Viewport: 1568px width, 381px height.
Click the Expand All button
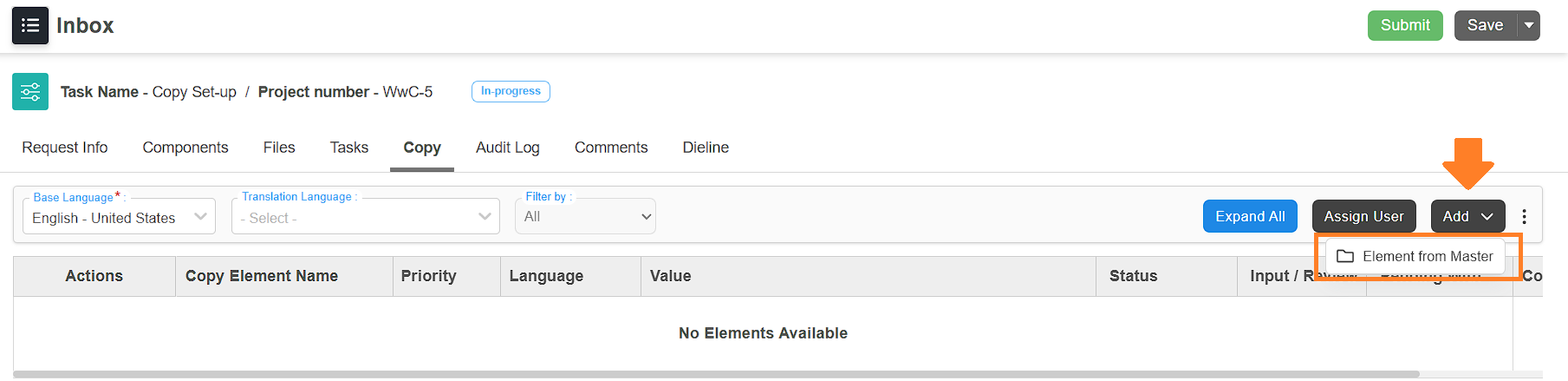point(1250,217)
